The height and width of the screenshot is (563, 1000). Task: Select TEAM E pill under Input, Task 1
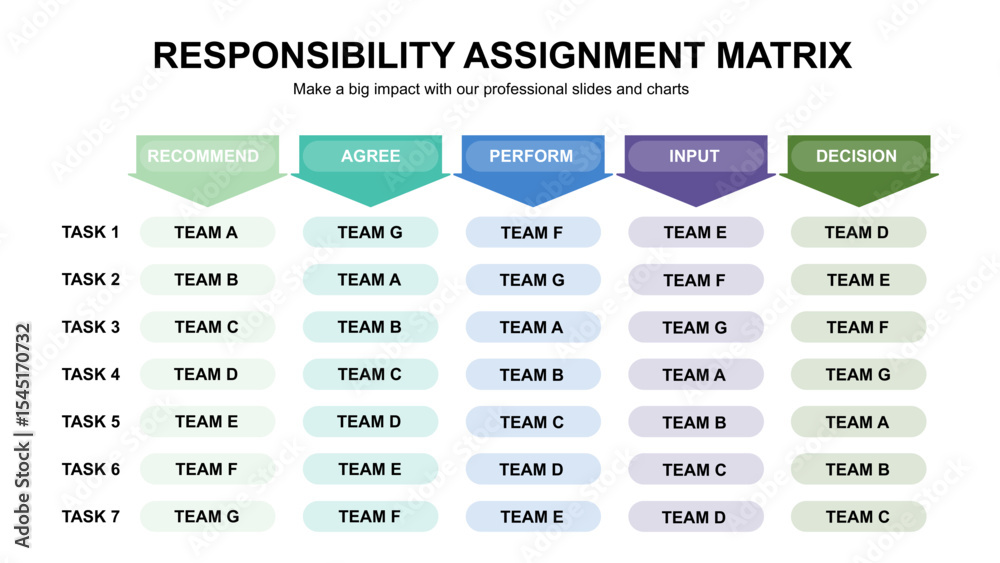[696, 232]
